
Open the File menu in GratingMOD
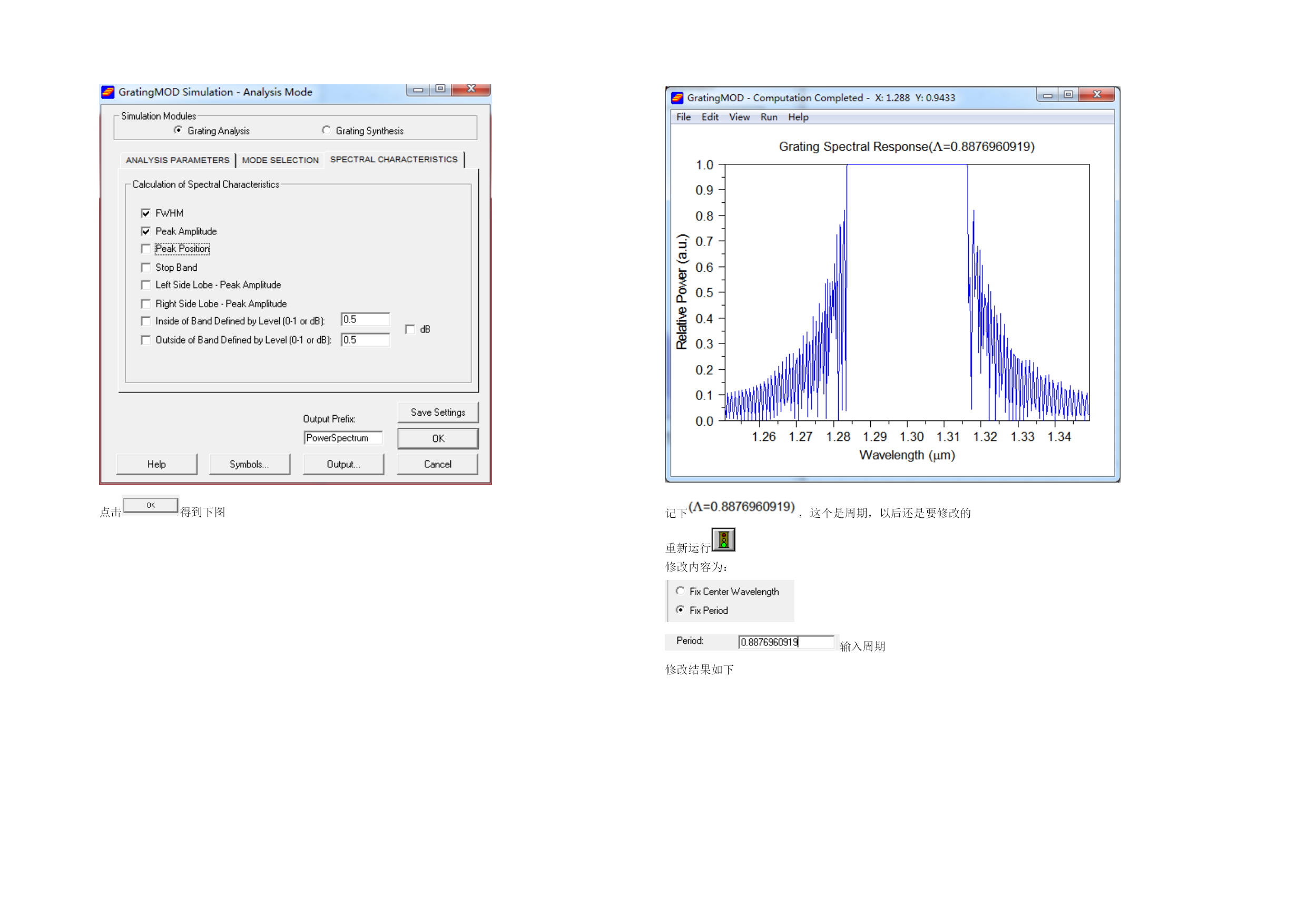[x=683, y=117]
